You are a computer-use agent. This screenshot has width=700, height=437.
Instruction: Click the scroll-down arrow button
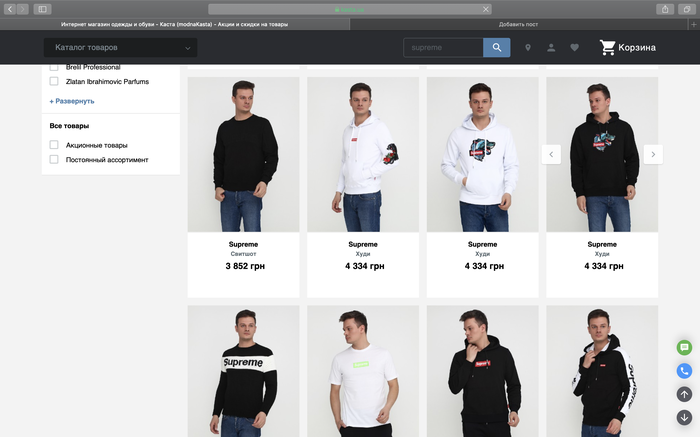pos(684,417)
